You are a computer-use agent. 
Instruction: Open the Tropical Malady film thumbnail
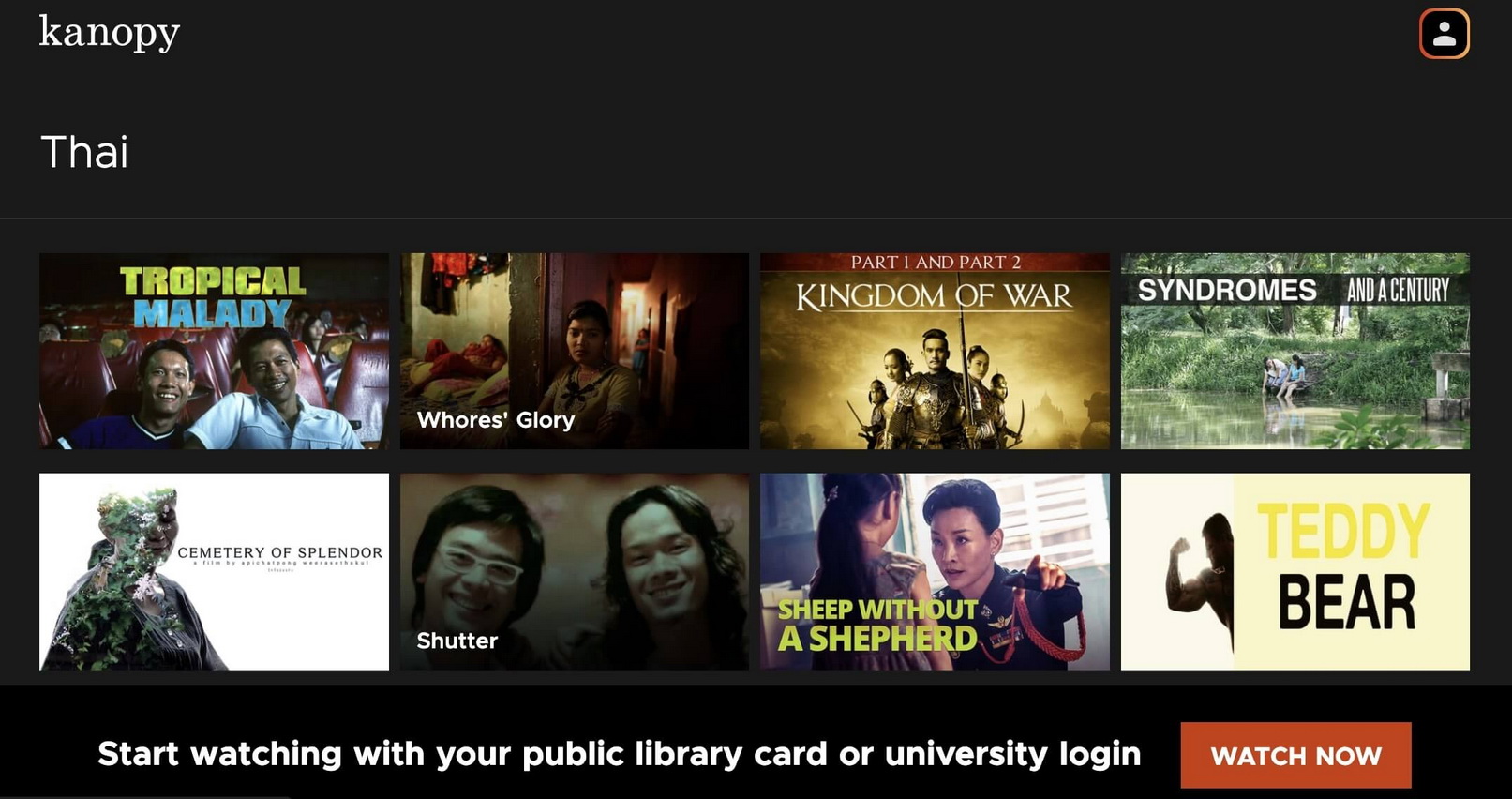tap(214, 351)
